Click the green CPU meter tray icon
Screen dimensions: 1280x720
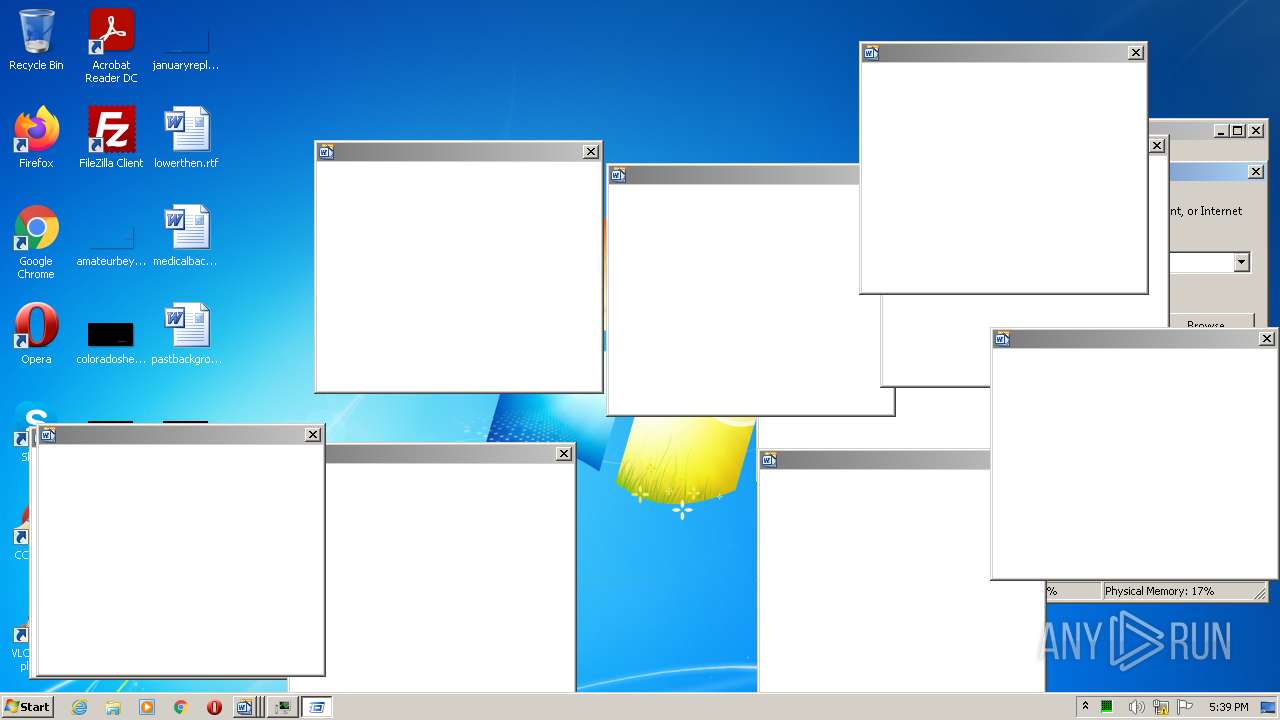pos(1107,707)
